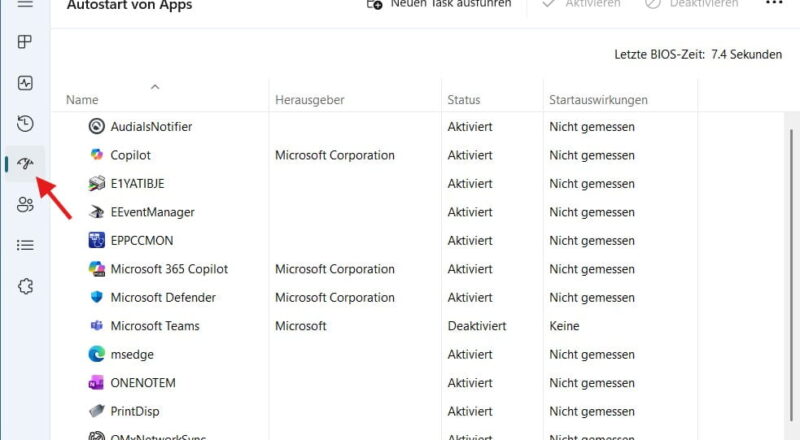Viewport: 800px width, 440px height.
Task: Click the msedge browser icon
Action: [x=96, y=354]
